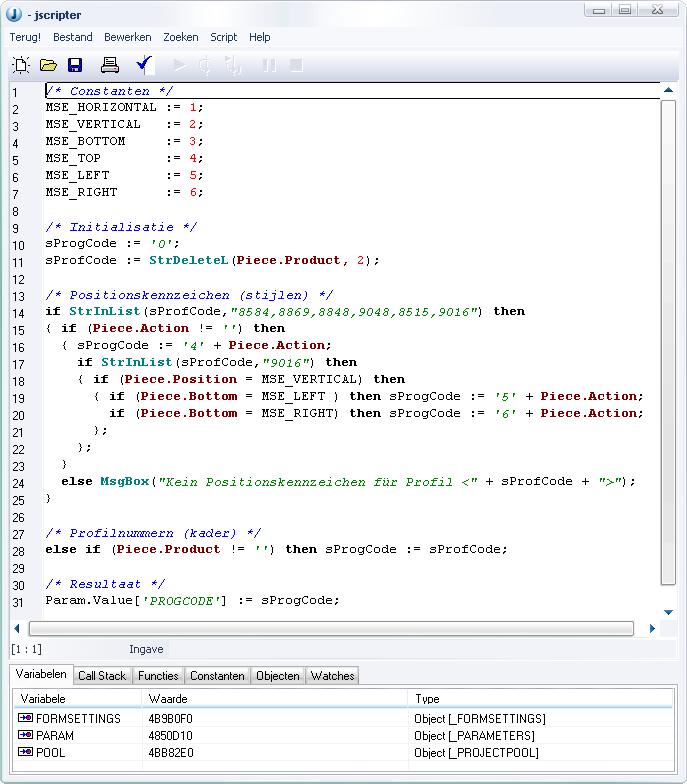The width and height of the screenshot is (687, 784).
Task: Click the greyed-out Stop icon
Action: 296,65
